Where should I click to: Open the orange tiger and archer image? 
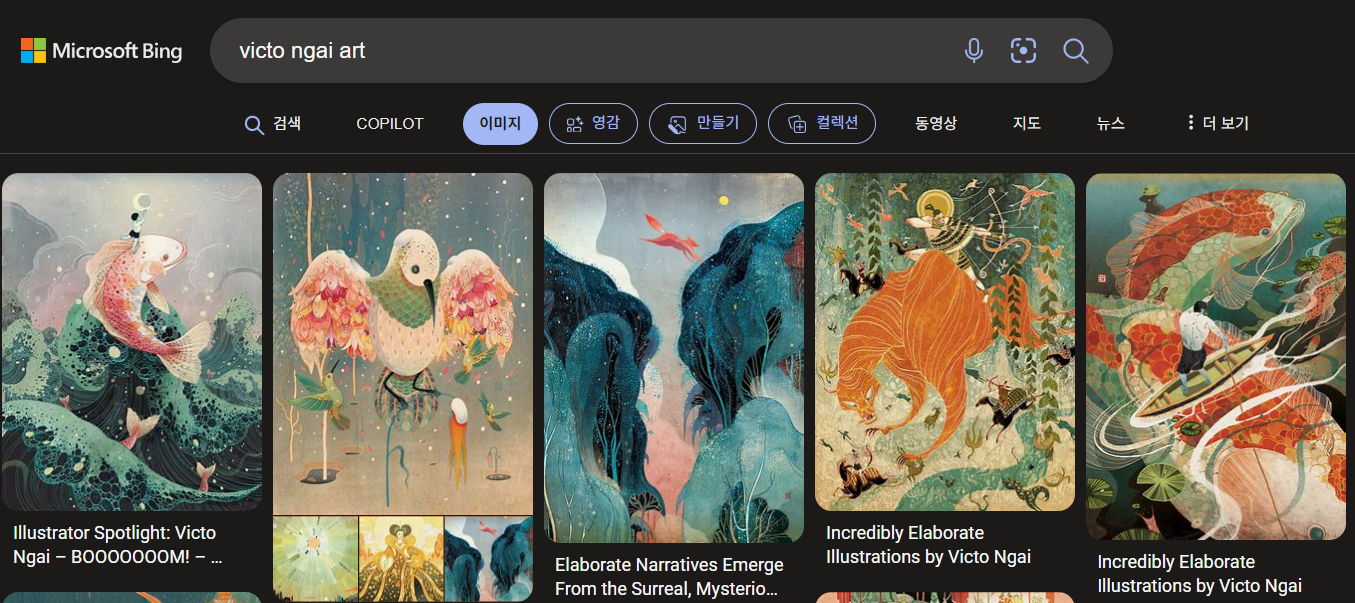point(945,342)
